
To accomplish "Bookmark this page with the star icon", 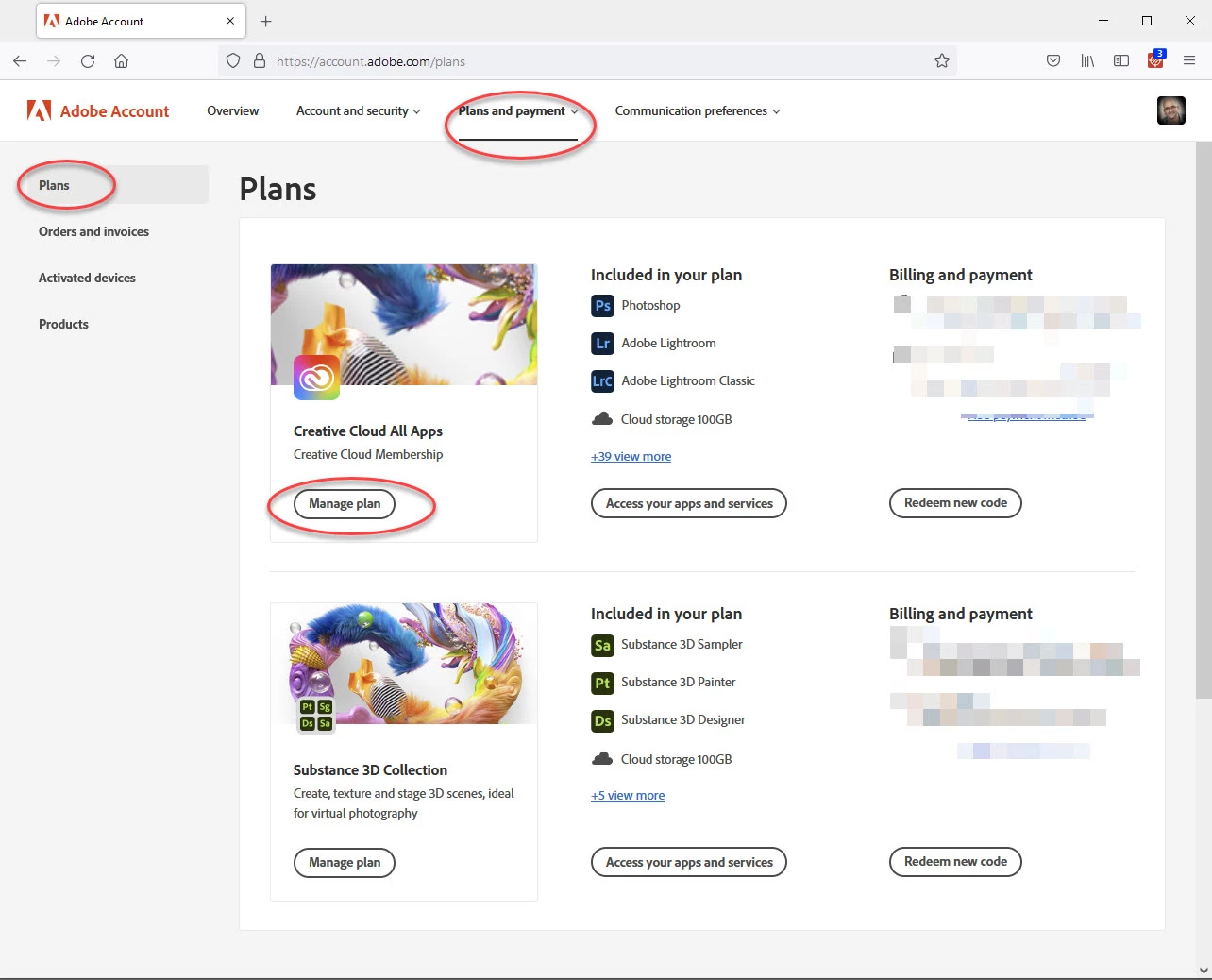I will tap(942, 61).
